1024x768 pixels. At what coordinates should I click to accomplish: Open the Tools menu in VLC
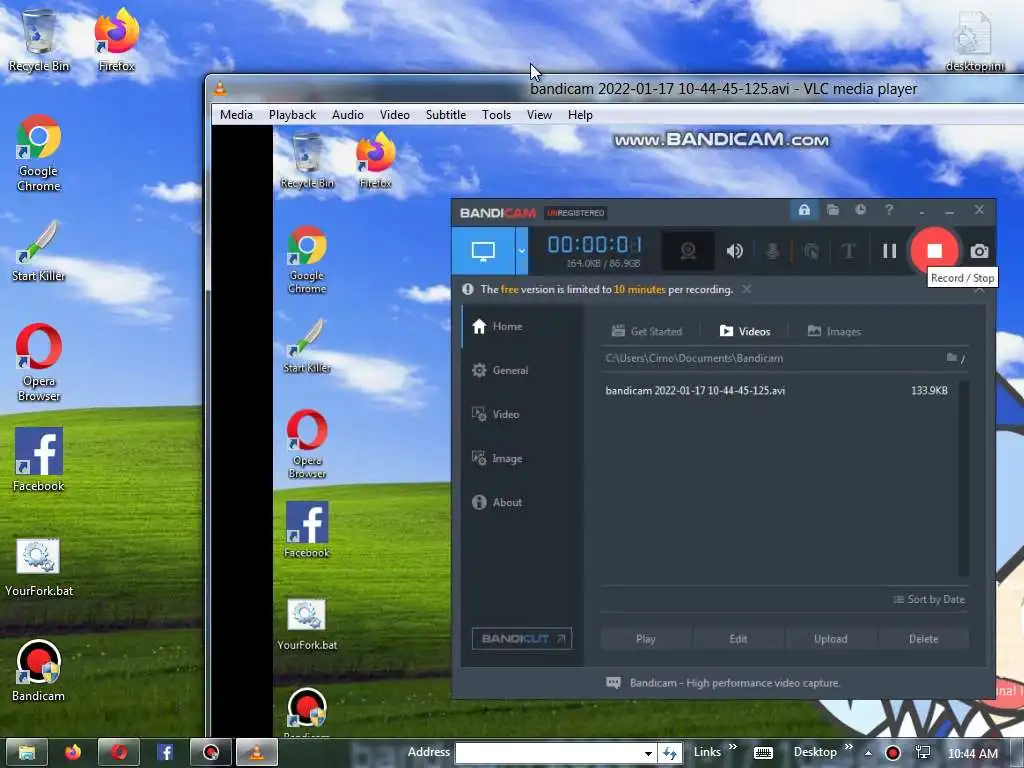496,115
